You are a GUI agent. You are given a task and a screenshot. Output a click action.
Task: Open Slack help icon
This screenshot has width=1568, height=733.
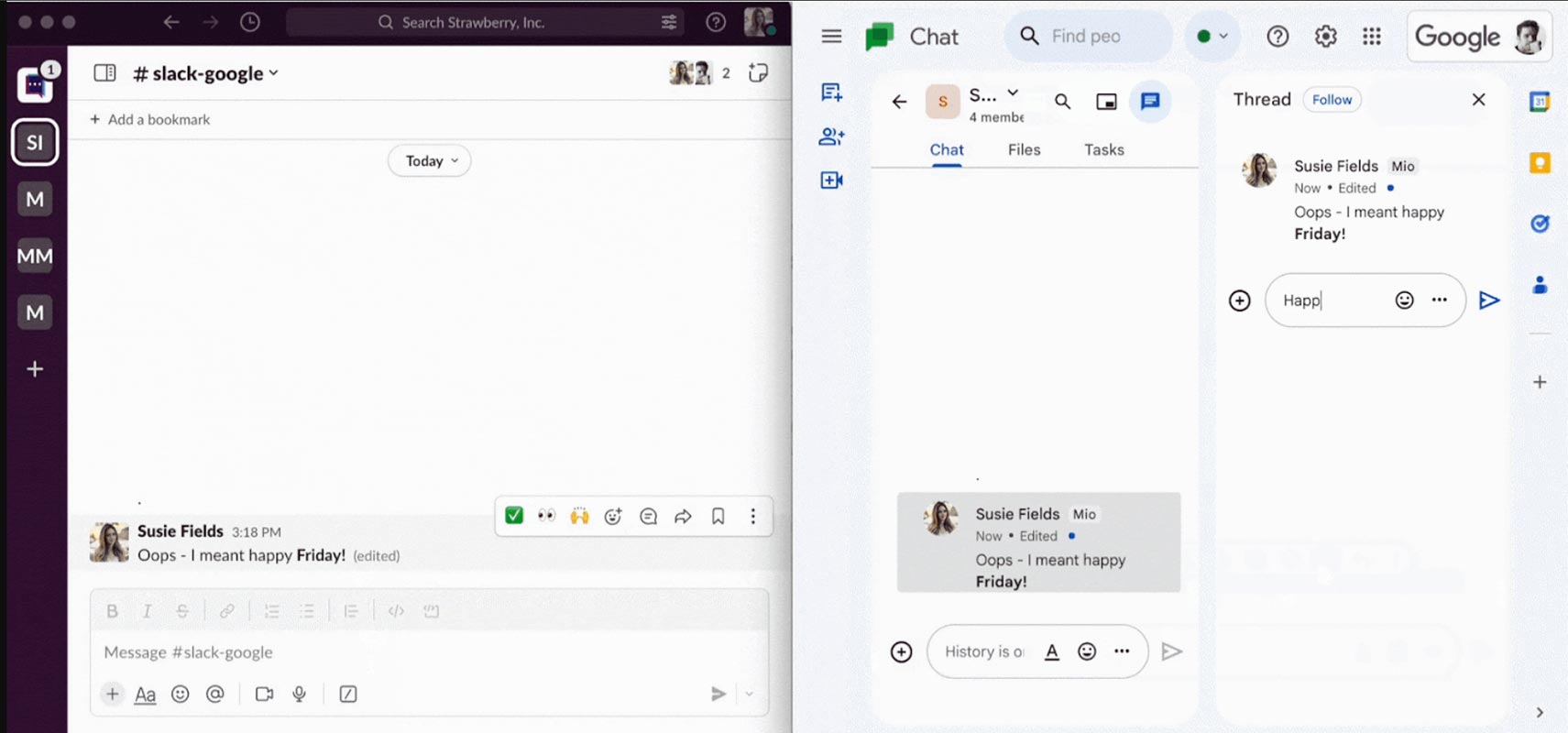click(716, 22)
